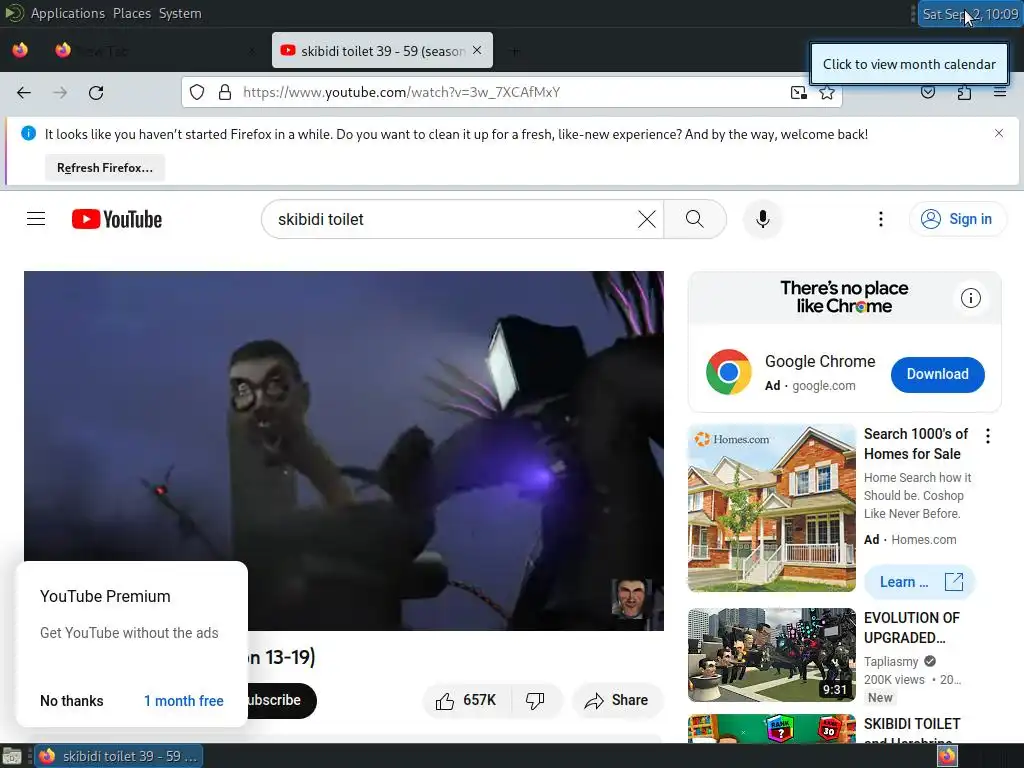Close the skibidi toilet browser tab
The width and height of the screenshot is (1024, 768).
[477, 50]
